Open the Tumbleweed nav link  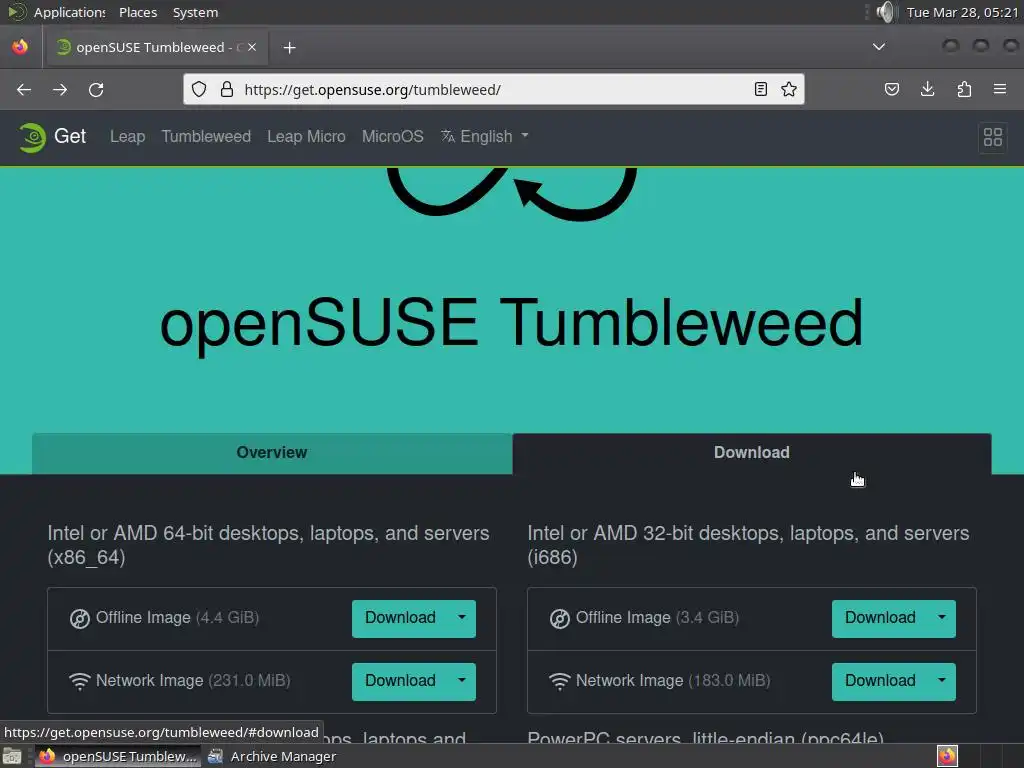(x=206, y=136)
